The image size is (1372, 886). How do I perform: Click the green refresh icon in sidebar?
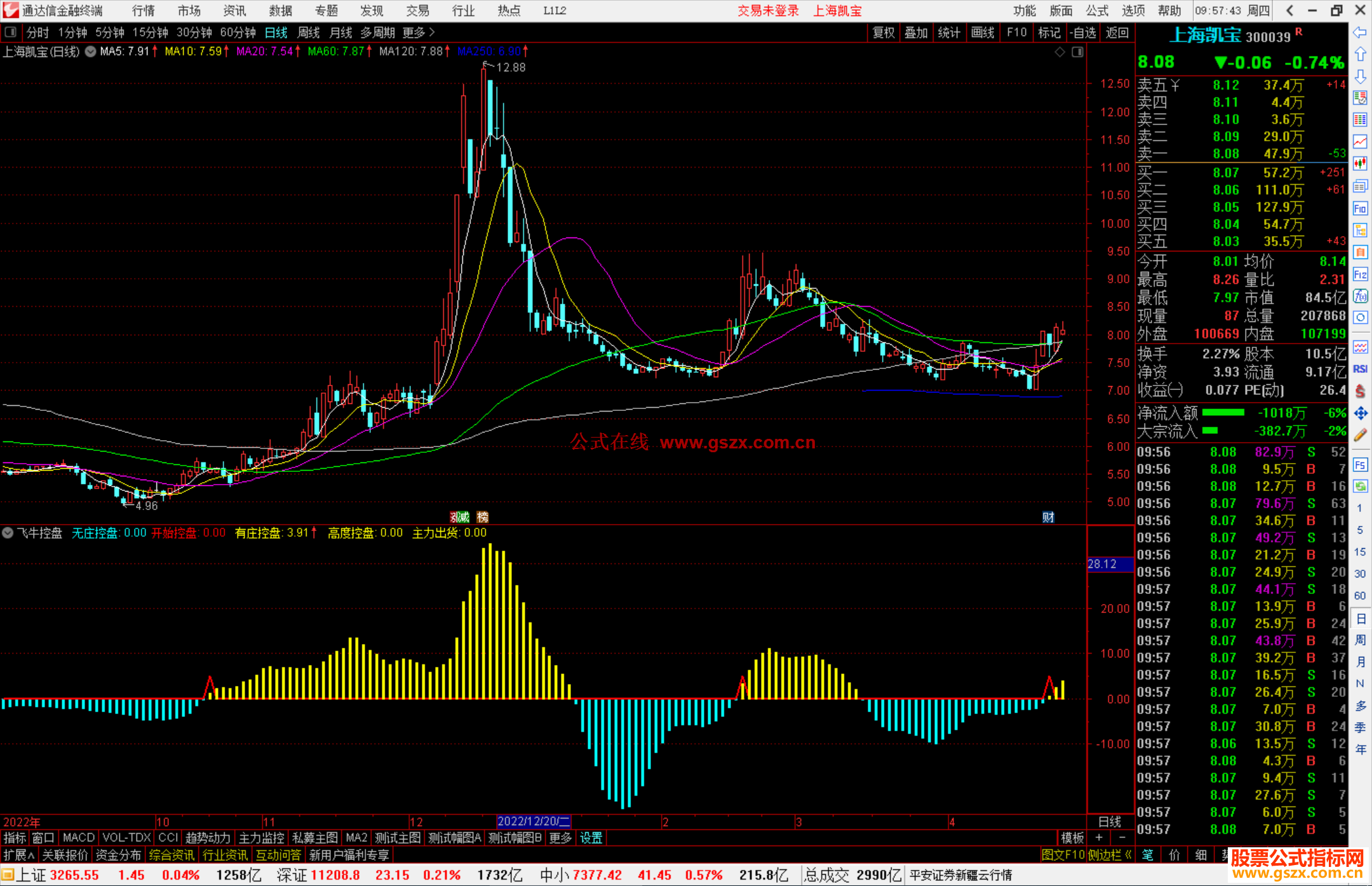[x=1360, y=487]
